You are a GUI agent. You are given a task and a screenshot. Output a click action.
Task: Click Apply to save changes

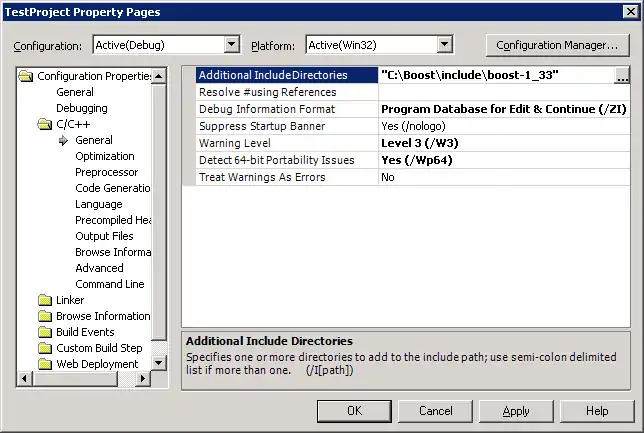(516, 411)
